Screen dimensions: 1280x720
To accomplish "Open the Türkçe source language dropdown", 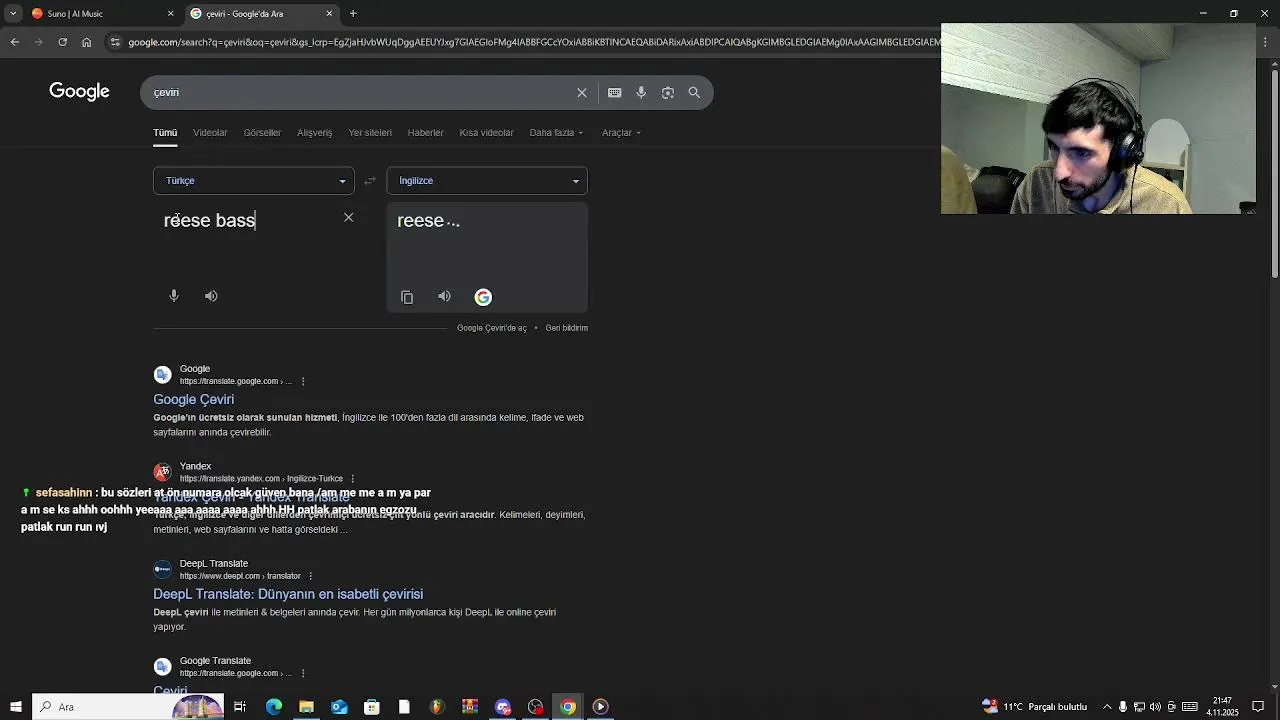I will pos(254,181).
